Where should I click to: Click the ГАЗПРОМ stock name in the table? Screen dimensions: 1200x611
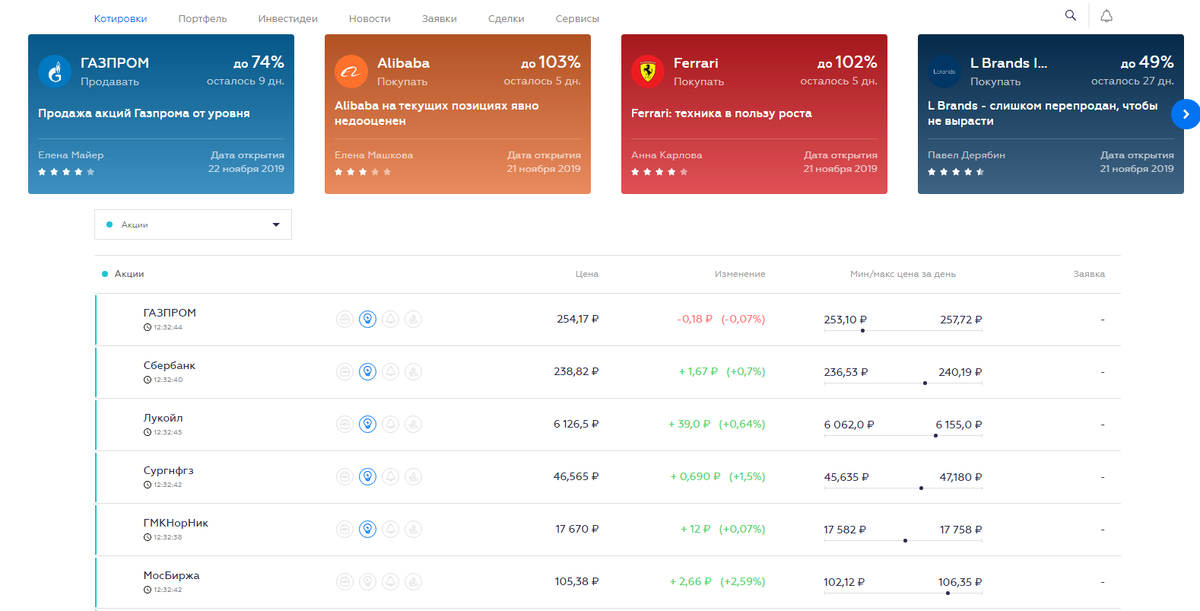[170, 313]
